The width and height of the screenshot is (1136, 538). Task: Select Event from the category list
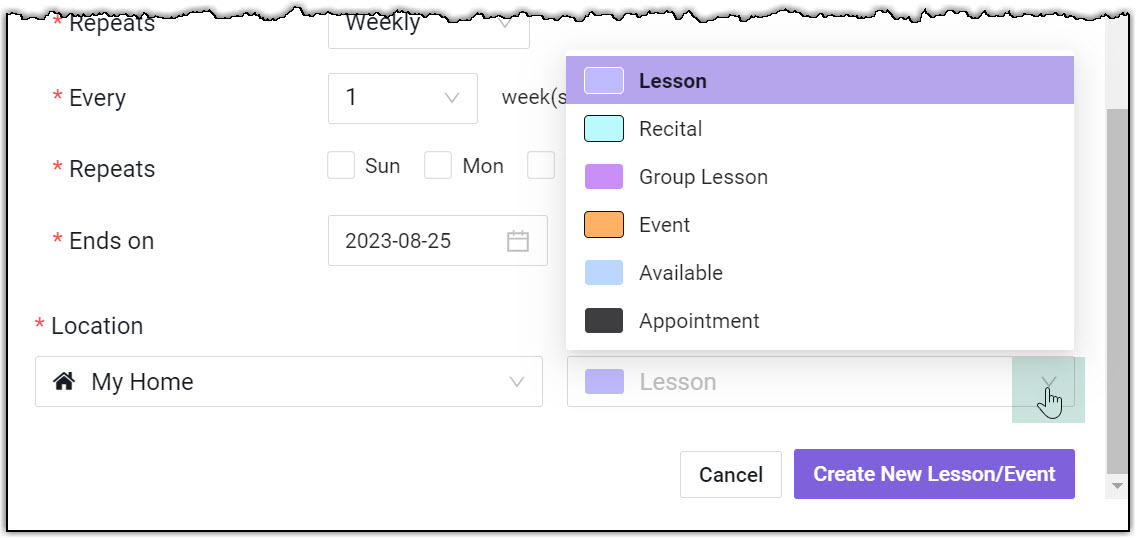(664, 225)
